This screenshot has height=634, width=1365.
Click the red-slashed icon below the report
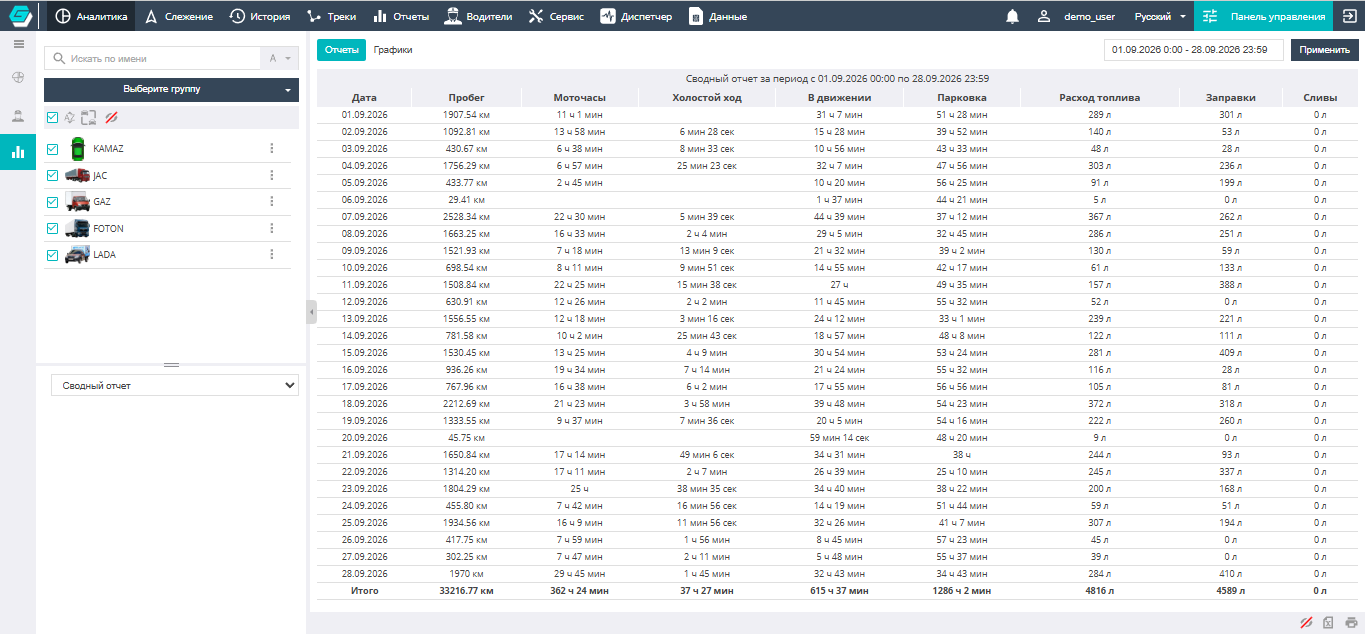coord(1306,623)
